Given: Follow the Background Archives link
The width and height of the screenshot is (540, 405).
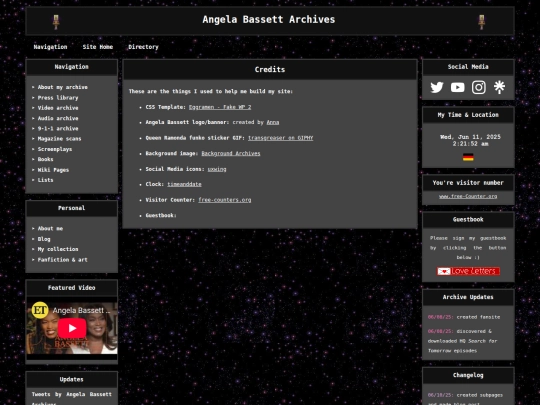Looking at the screenshot, I should 231,153.
